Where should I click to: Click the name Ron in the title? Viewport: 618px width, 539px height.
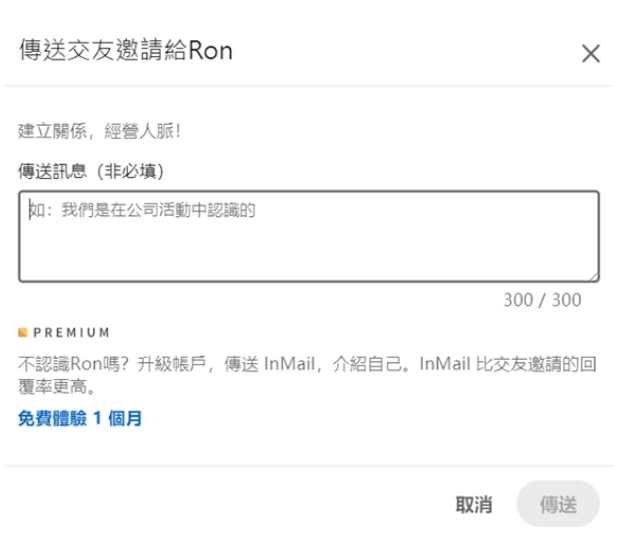tap(210, 50)
